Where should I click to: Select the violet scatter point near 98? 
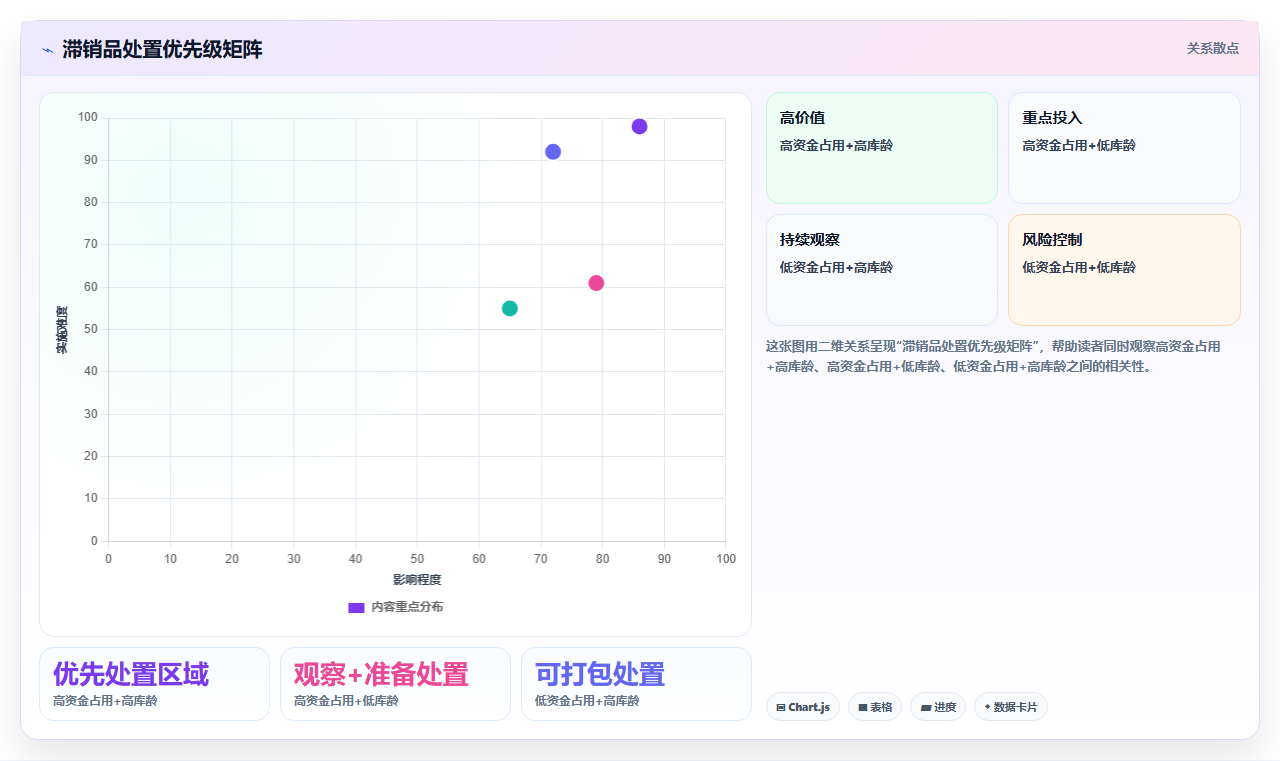[x=640, y=126]
